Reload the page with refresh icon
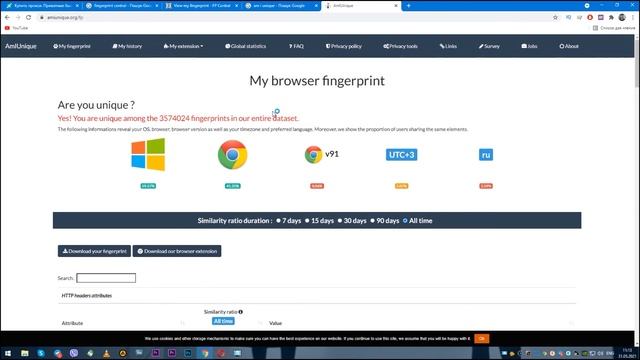640x360 pixels. (29, 17)
